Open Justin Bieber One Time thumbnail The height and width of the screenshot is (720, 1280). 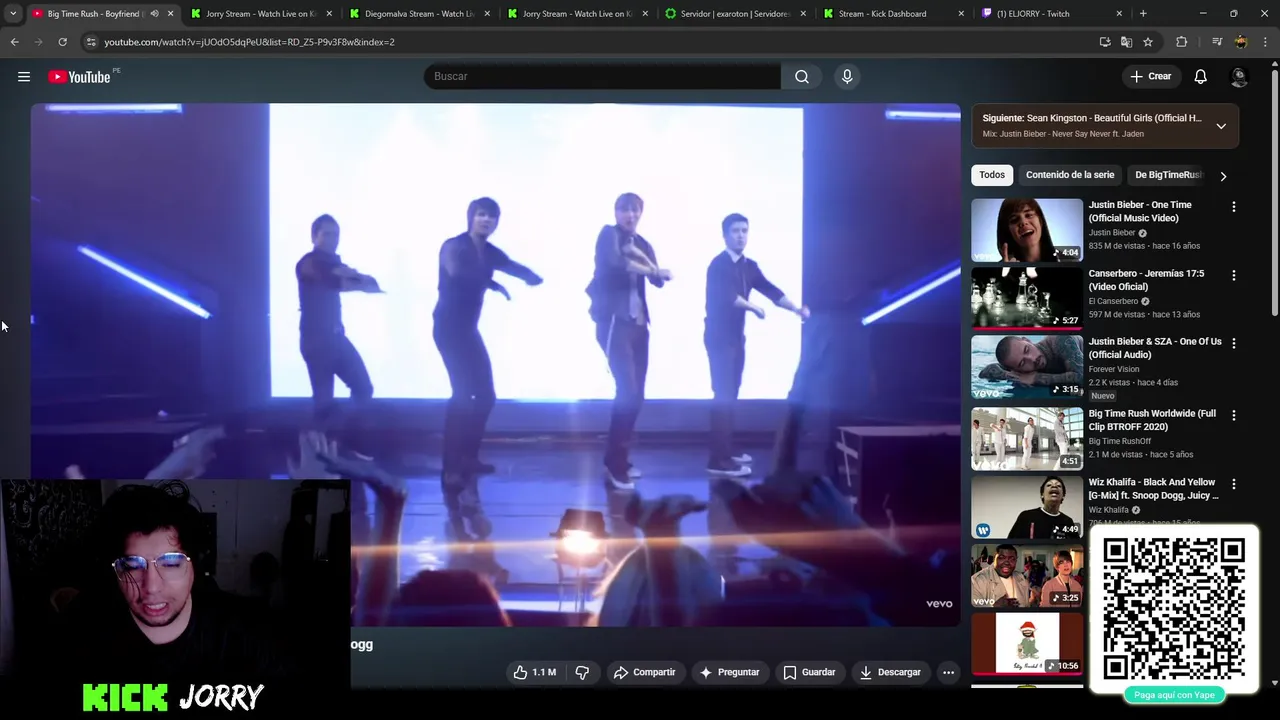pos(1027,230)
